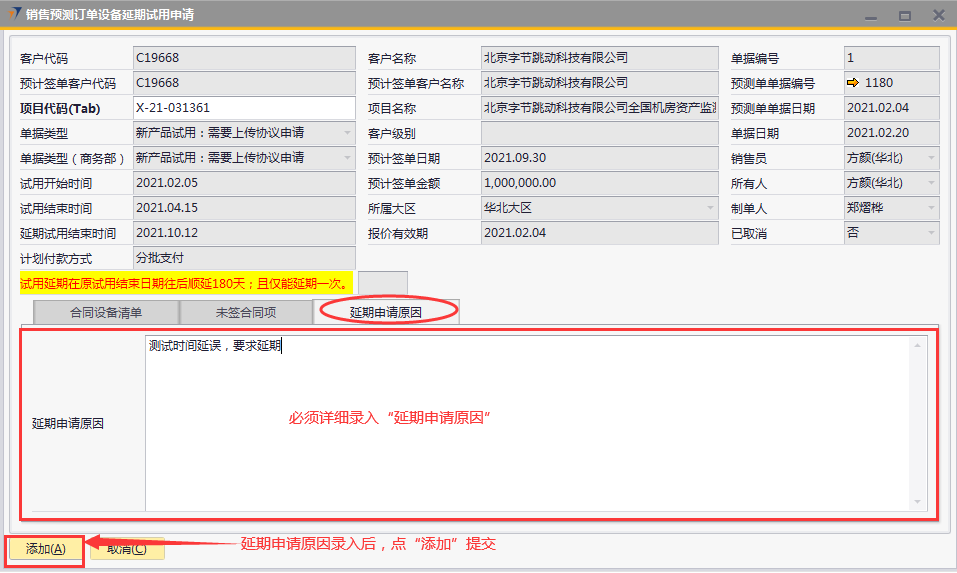Open the 制单人 dropdown showing 郑熠桦
957x573 pixels.
click(931, 208)
